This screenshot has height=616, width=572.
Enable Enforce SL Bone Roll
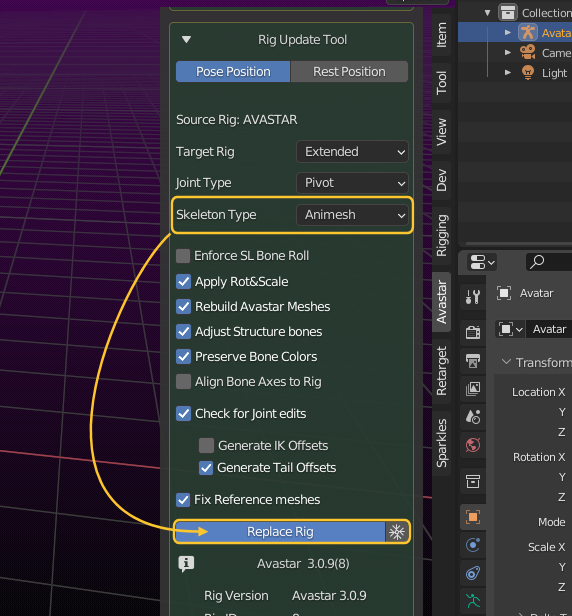click(x=183, y=256)
